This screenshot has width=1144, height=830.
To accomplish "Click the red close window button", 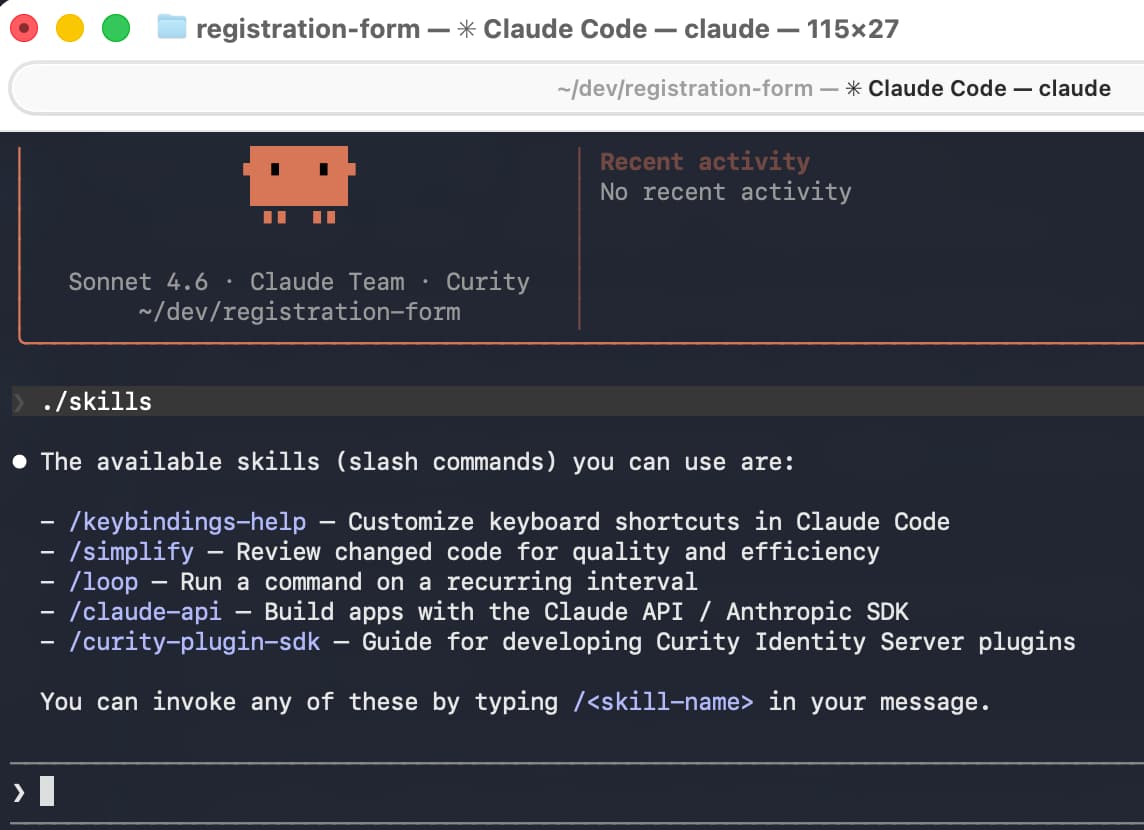I will tap(24, 28).
